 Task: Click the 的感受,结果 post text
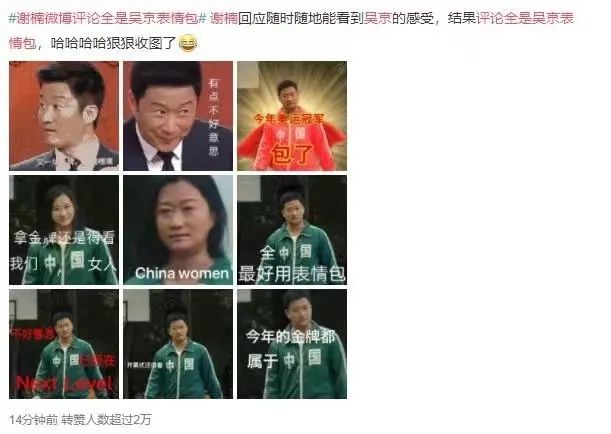point(434,18)
